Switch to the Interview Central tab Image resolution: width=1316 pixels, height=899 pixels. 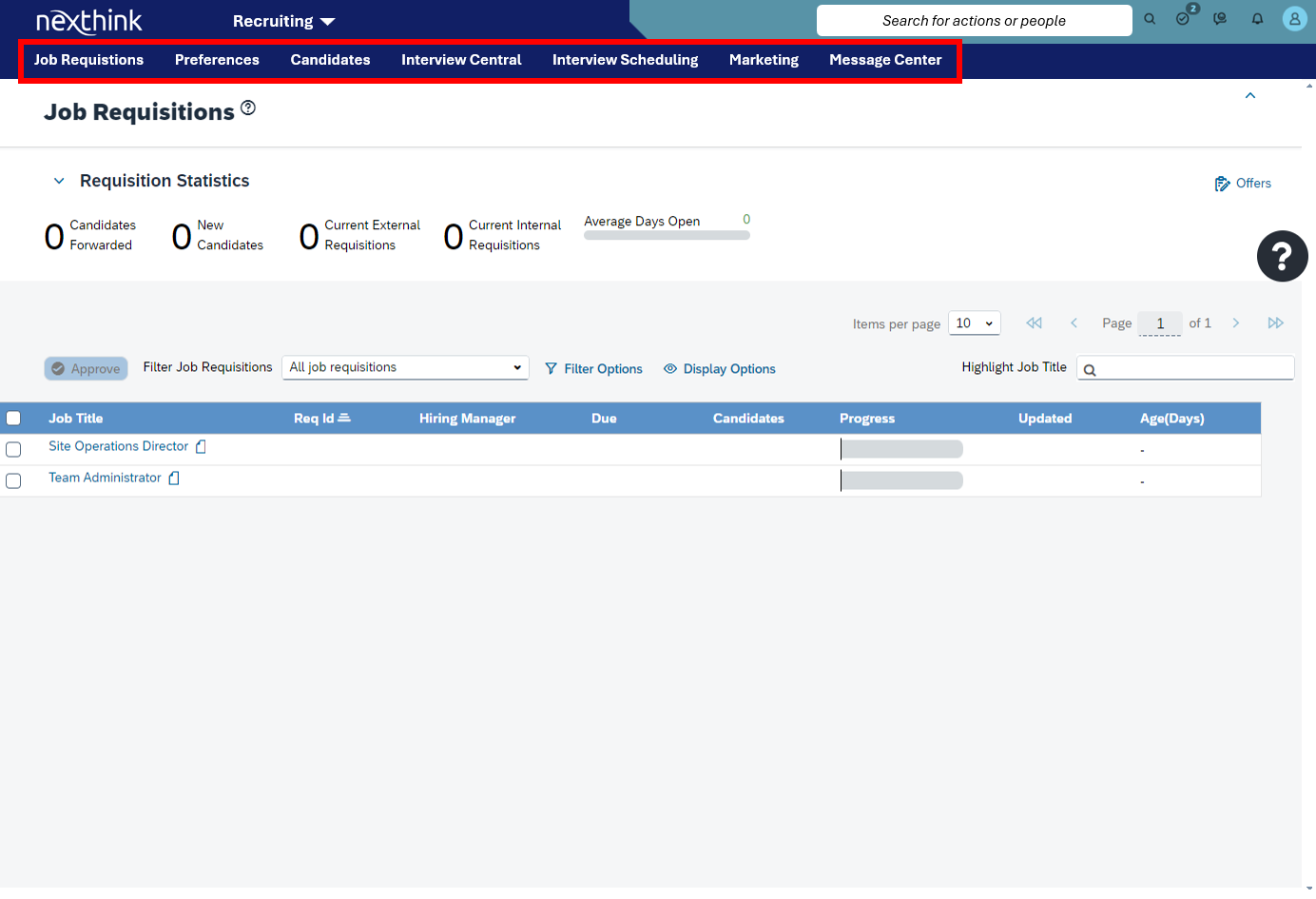(461, 60)
